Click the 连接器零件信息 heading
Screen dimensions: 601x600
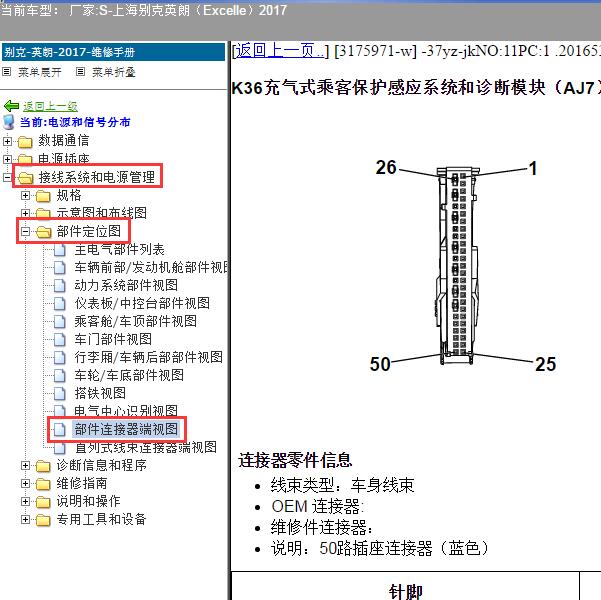(x=295, y=460)
